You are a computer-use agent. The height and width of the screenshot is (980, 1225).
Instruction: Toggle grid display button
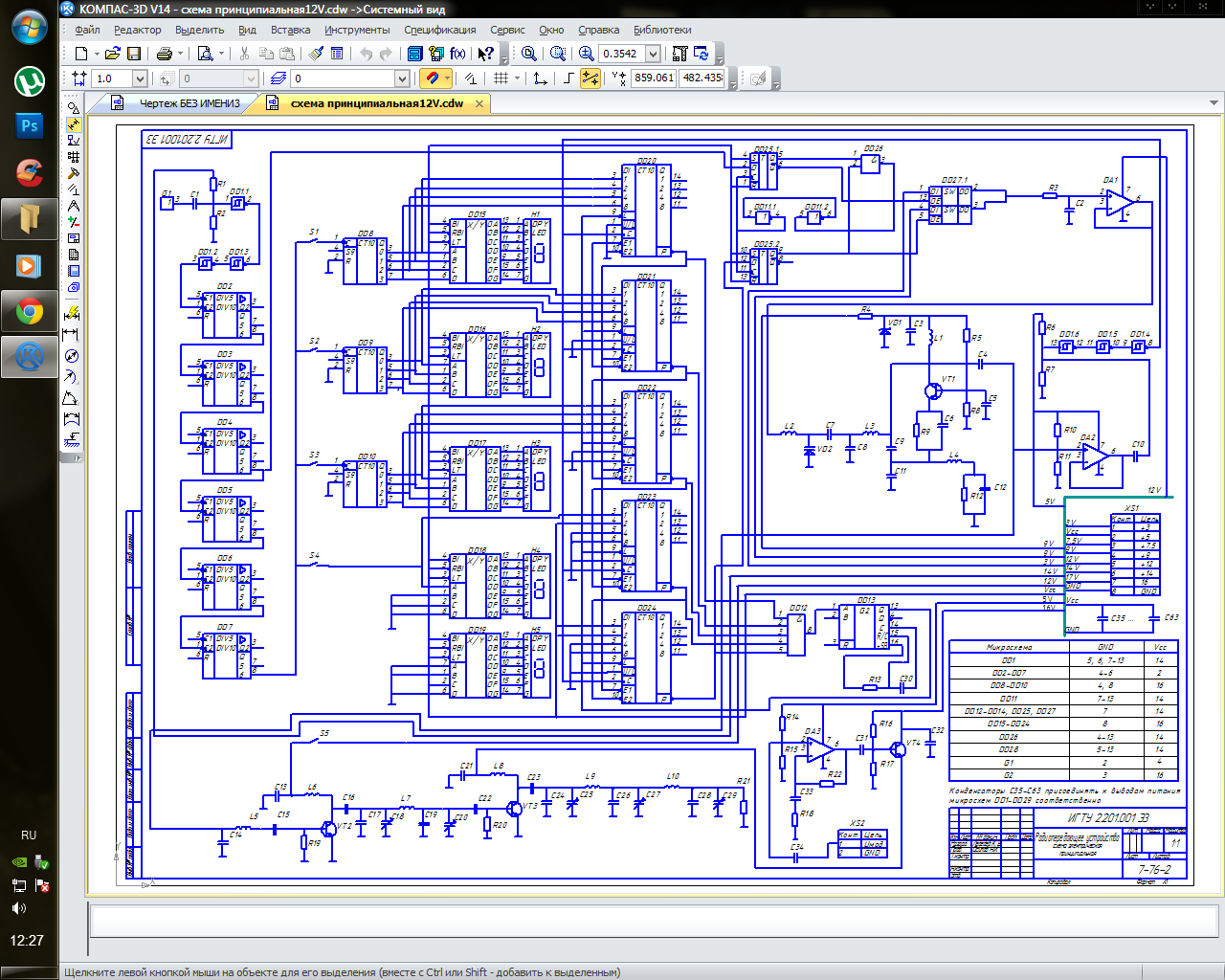tap(499, 78)
